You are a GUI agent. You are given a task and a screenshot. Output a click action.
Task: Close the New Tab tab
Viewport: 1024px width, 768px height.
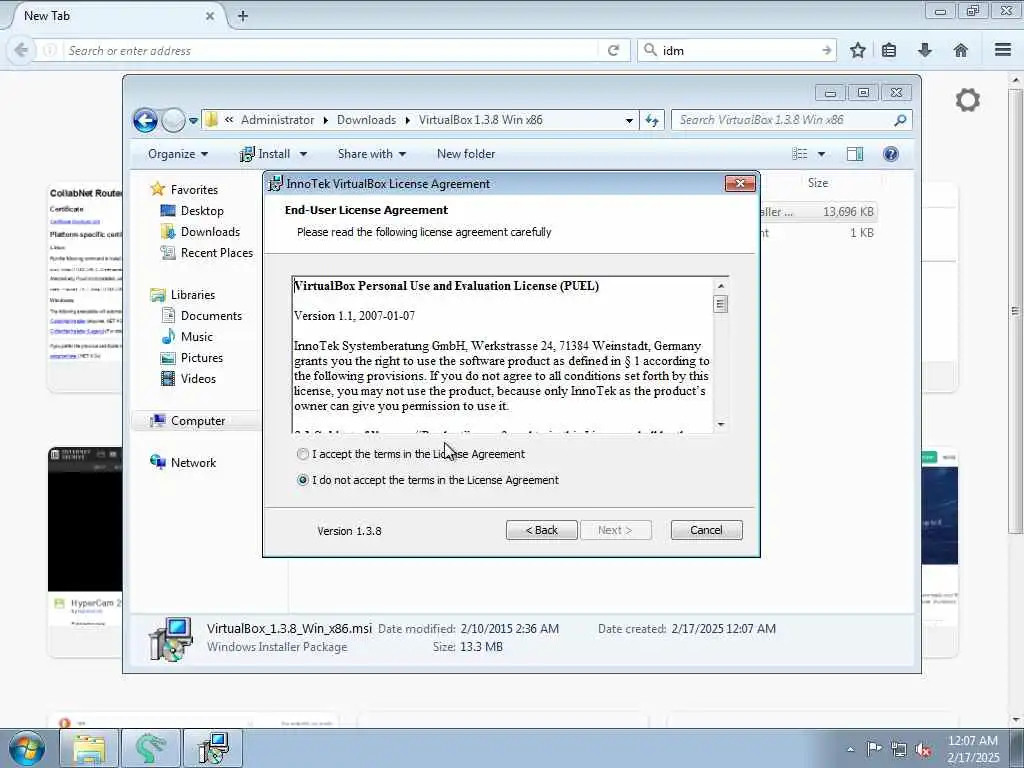coord(210,16)
